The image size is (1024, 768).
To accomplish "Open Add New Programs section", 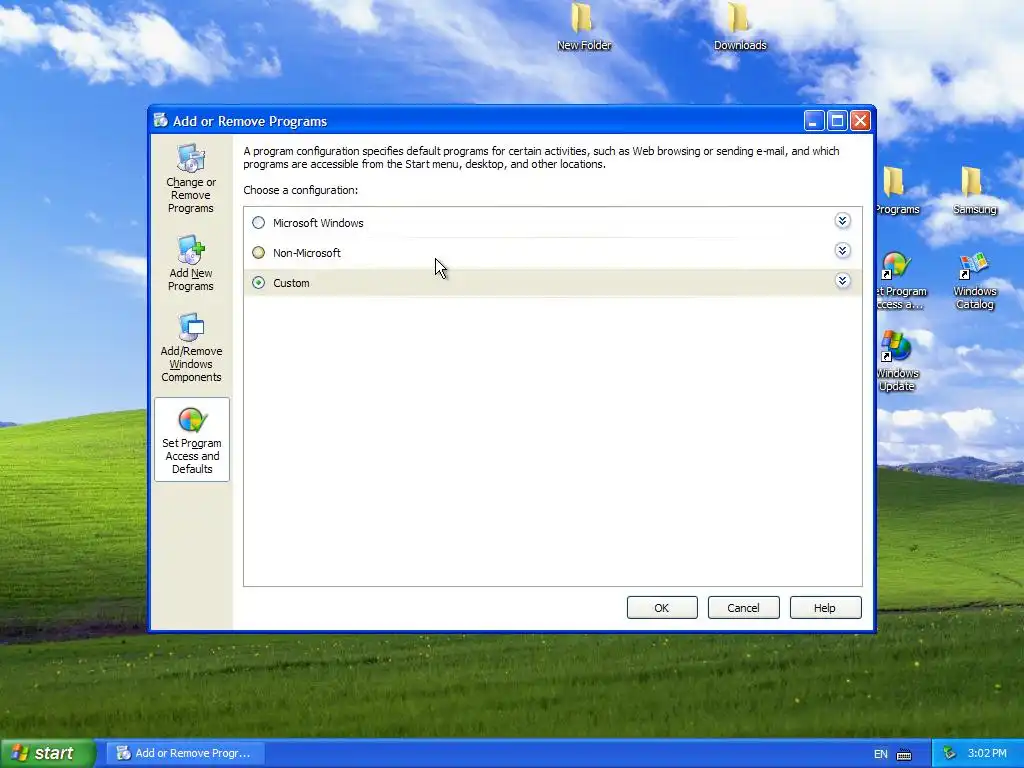I will [x=191, y=263].
